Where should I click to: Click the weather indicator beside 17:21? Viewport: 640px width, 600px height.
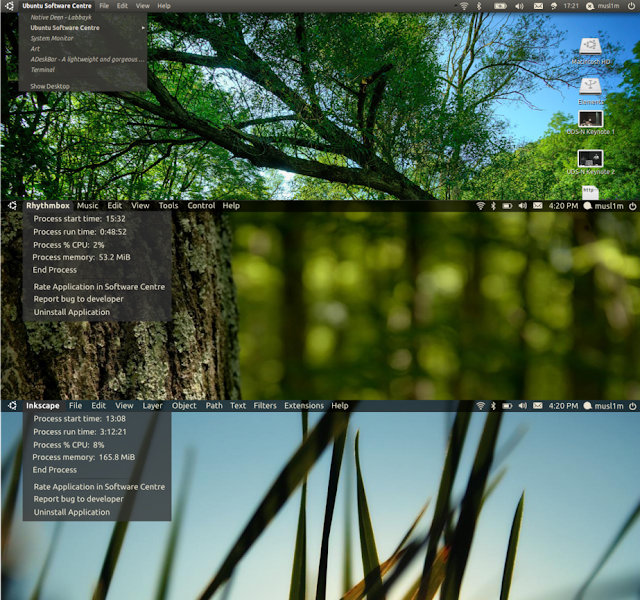tap(554, 6)
